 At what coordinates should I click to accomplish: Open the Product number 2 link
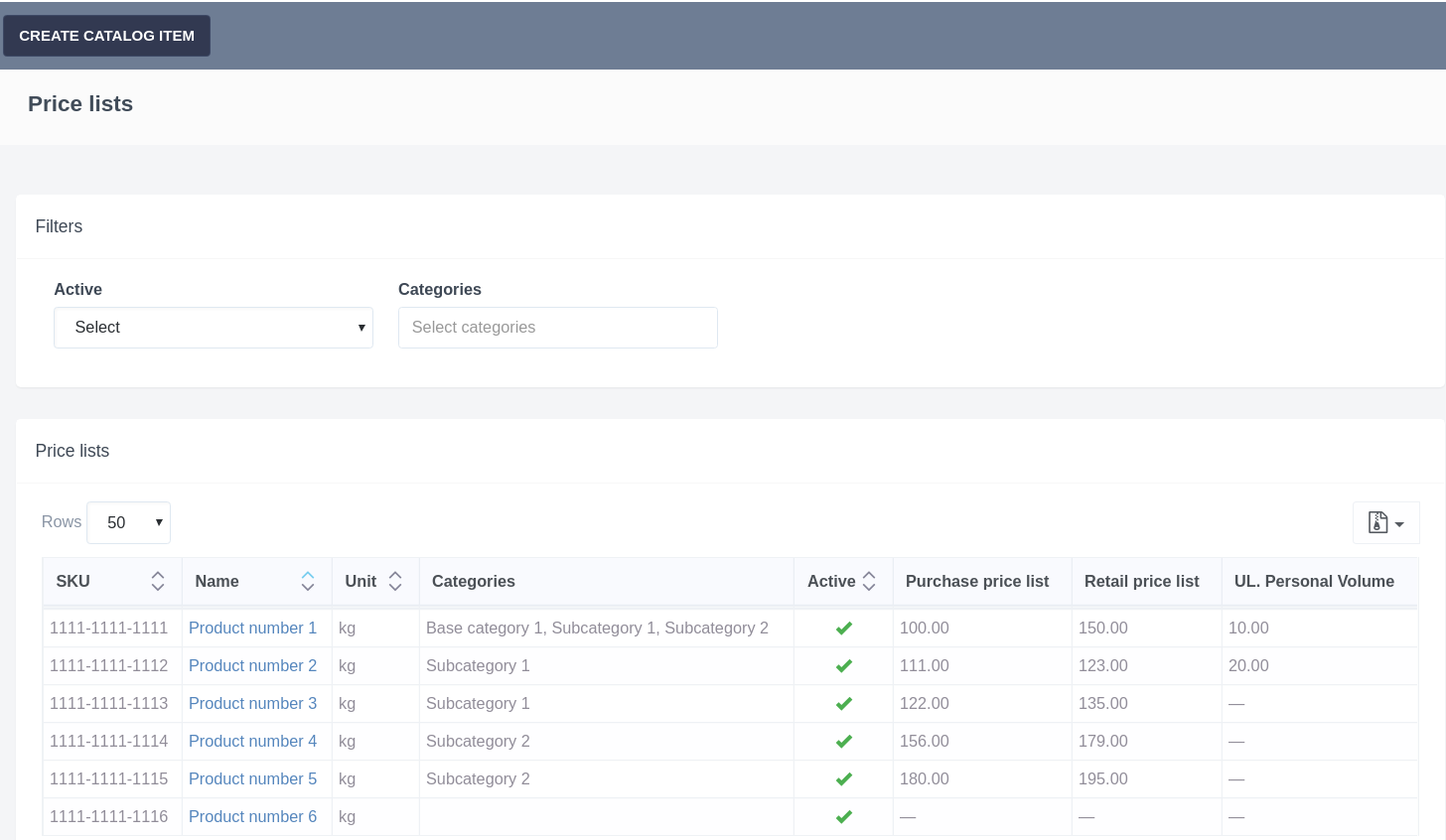pos(252,666)
